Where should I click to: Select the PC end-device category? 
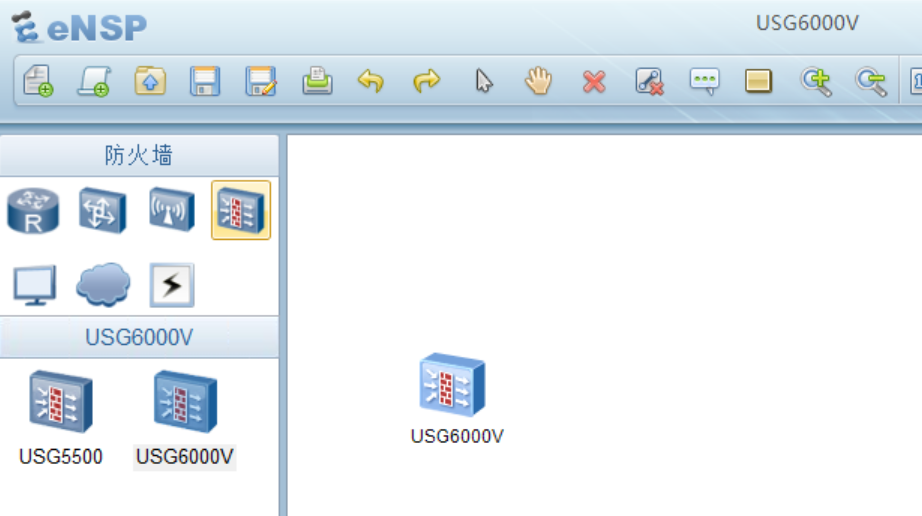tap(35, 285)
